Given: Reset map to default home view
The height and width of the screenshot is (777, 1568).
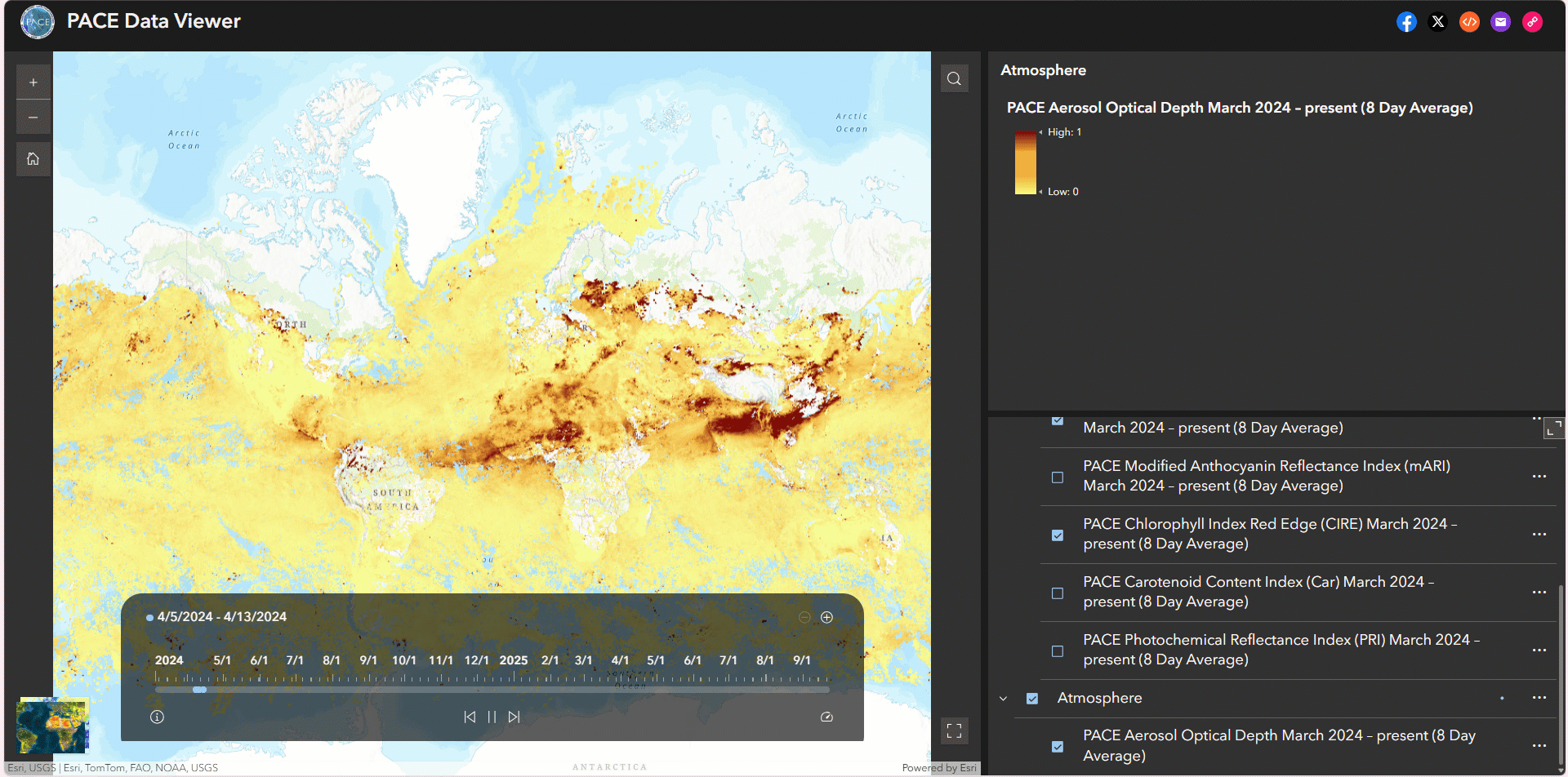Looking at the screenshot, I should (33, 159).
